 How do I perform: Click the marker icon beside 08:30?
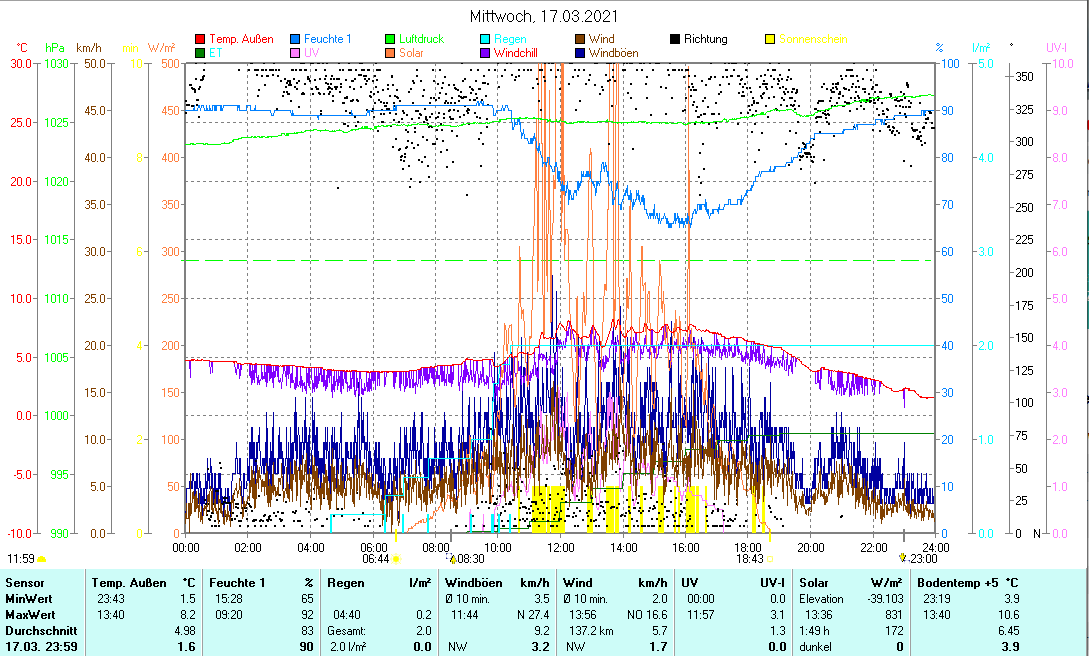[452, 559]
